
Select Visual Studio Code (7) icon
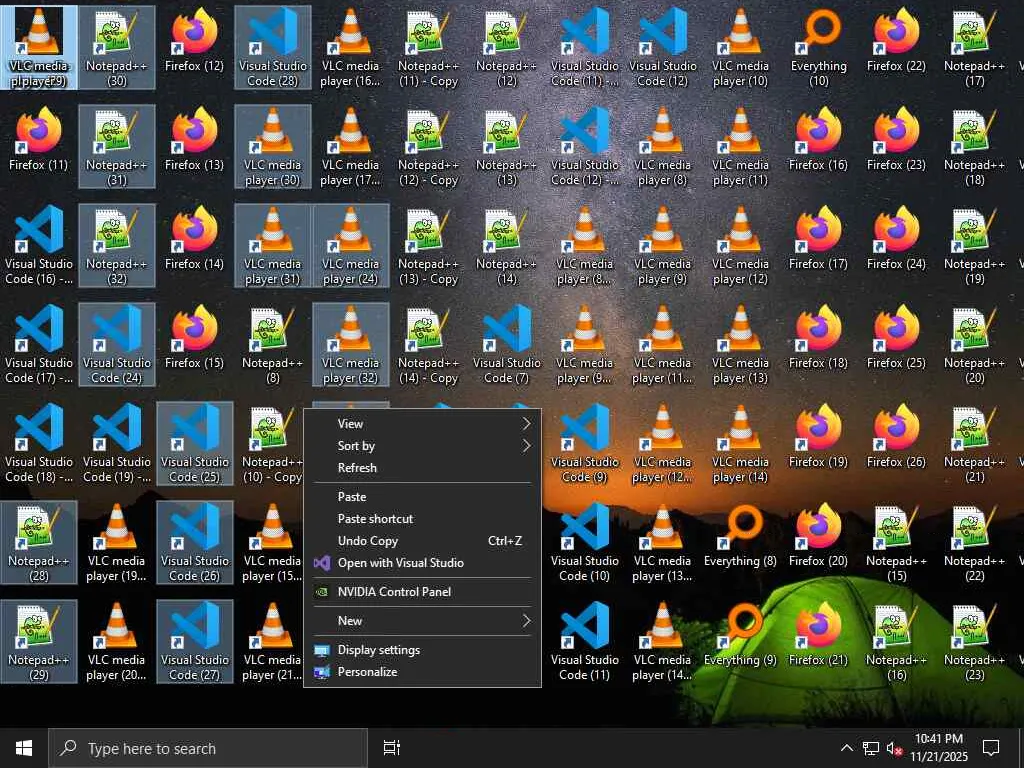point(506,344)
